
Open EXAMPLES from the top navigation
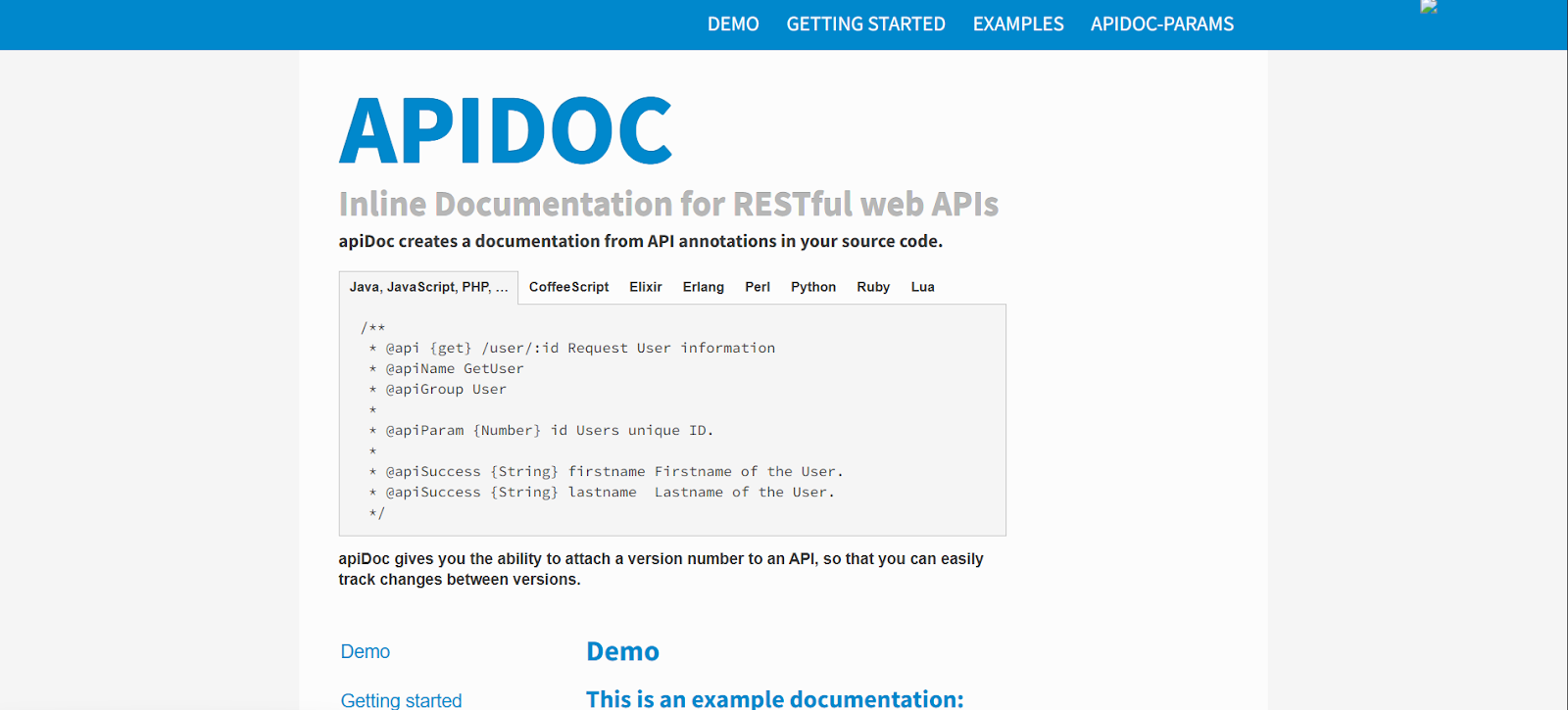coord(1017,24)
